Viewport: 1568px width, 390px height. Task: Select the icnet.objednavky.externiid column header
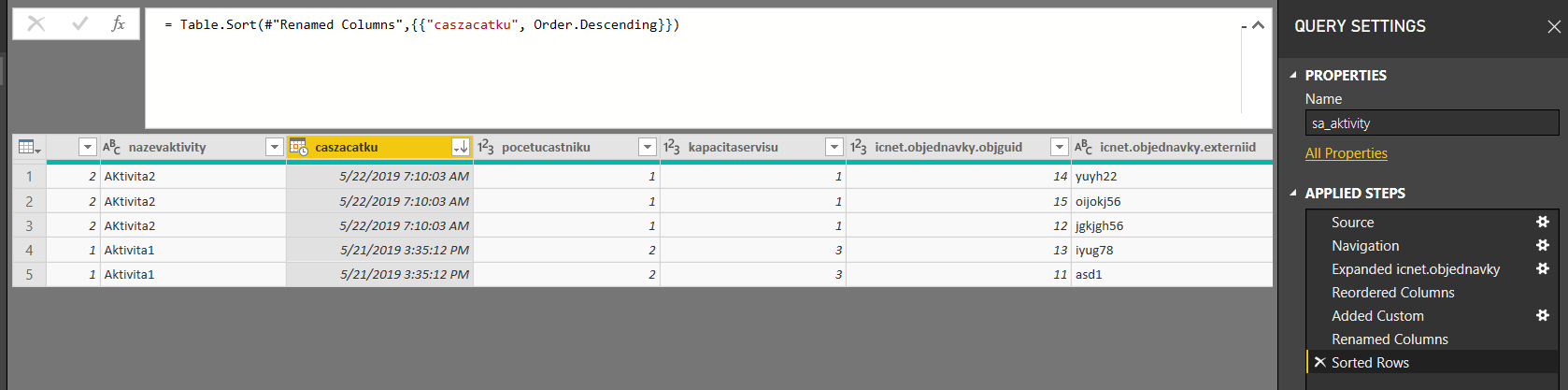coord(1177,147)
